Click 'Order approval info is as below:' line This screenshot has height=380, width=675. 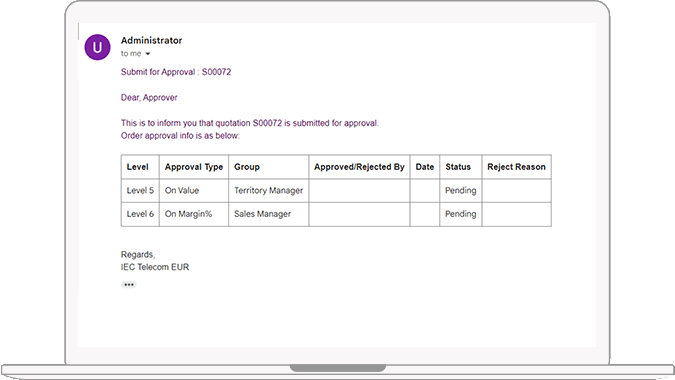pos(180,136)
